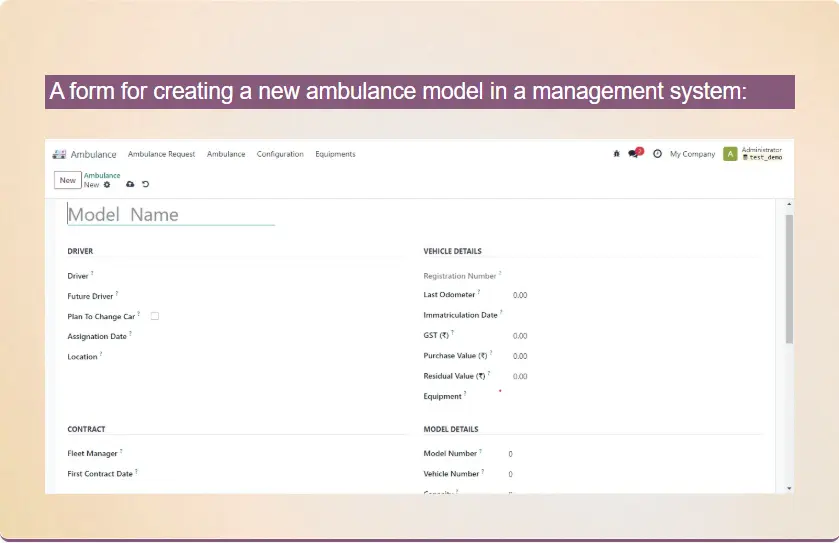Click the green Administrator avatar icon
Screen dimensions: 839x543
click(730, 154)
